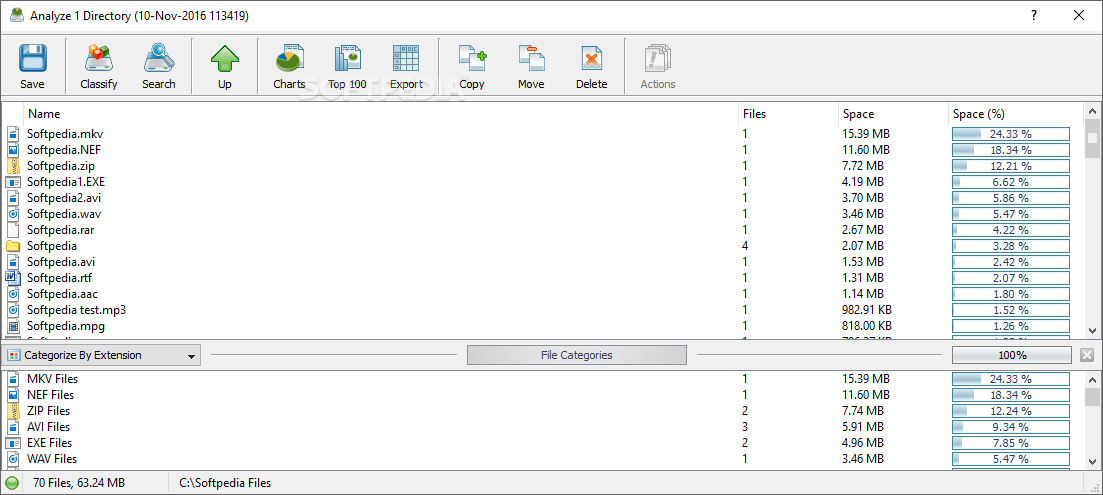Click the Export toolbar icon

point(407,67)
